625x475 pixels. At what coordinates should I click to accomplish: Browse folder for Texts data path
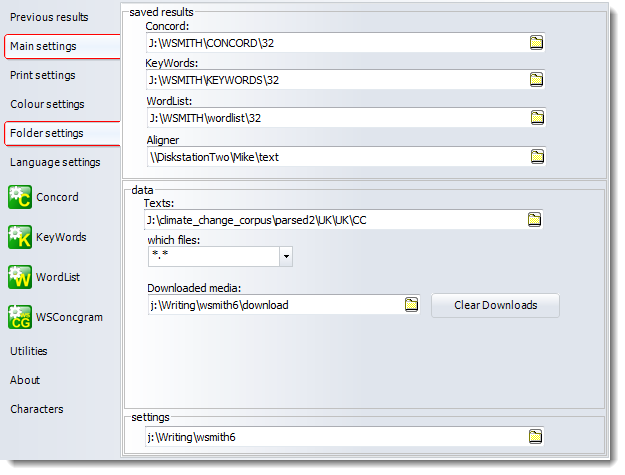(534, 219)
